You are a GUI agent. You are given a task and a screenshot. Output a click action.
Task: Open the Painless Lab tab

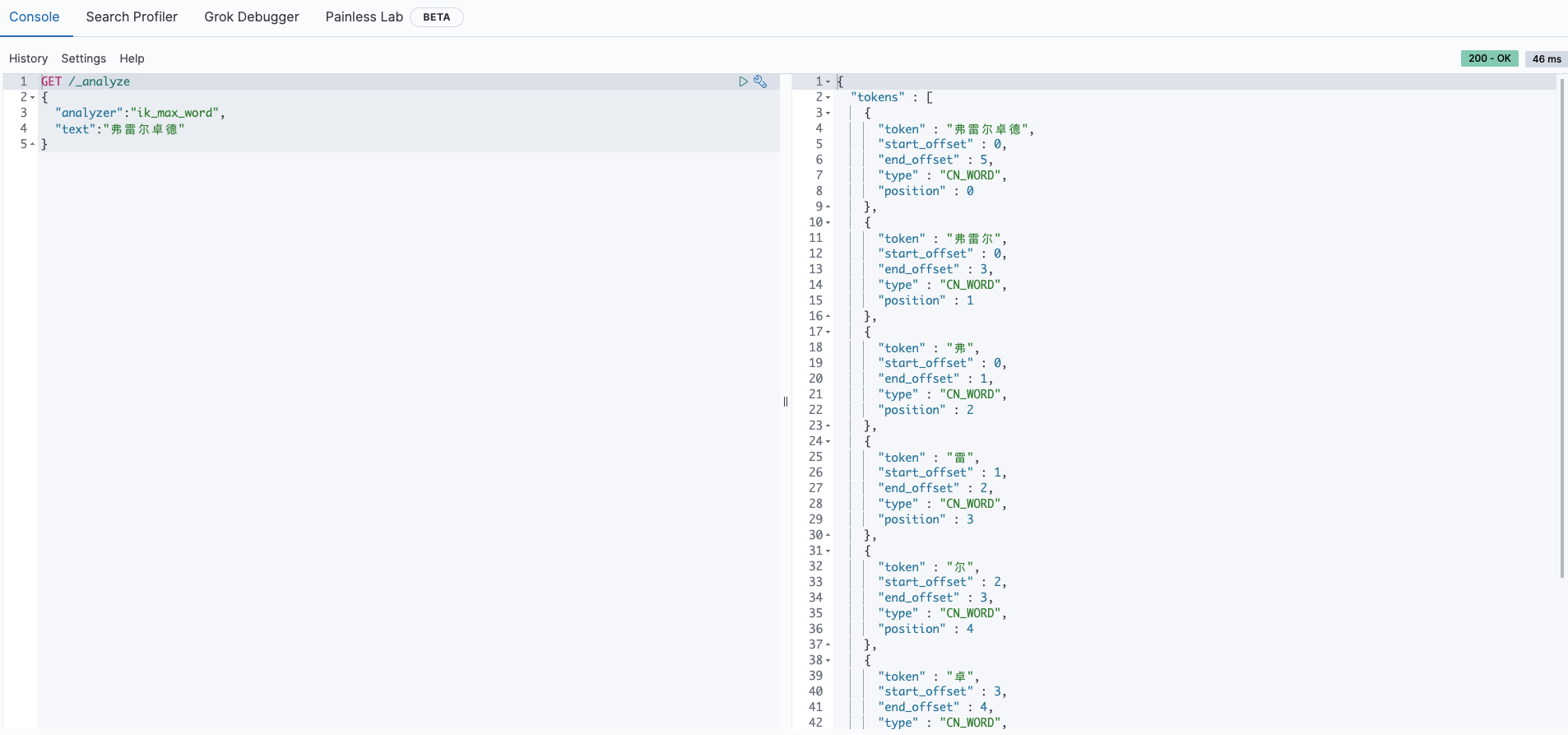tap(364, 17)
